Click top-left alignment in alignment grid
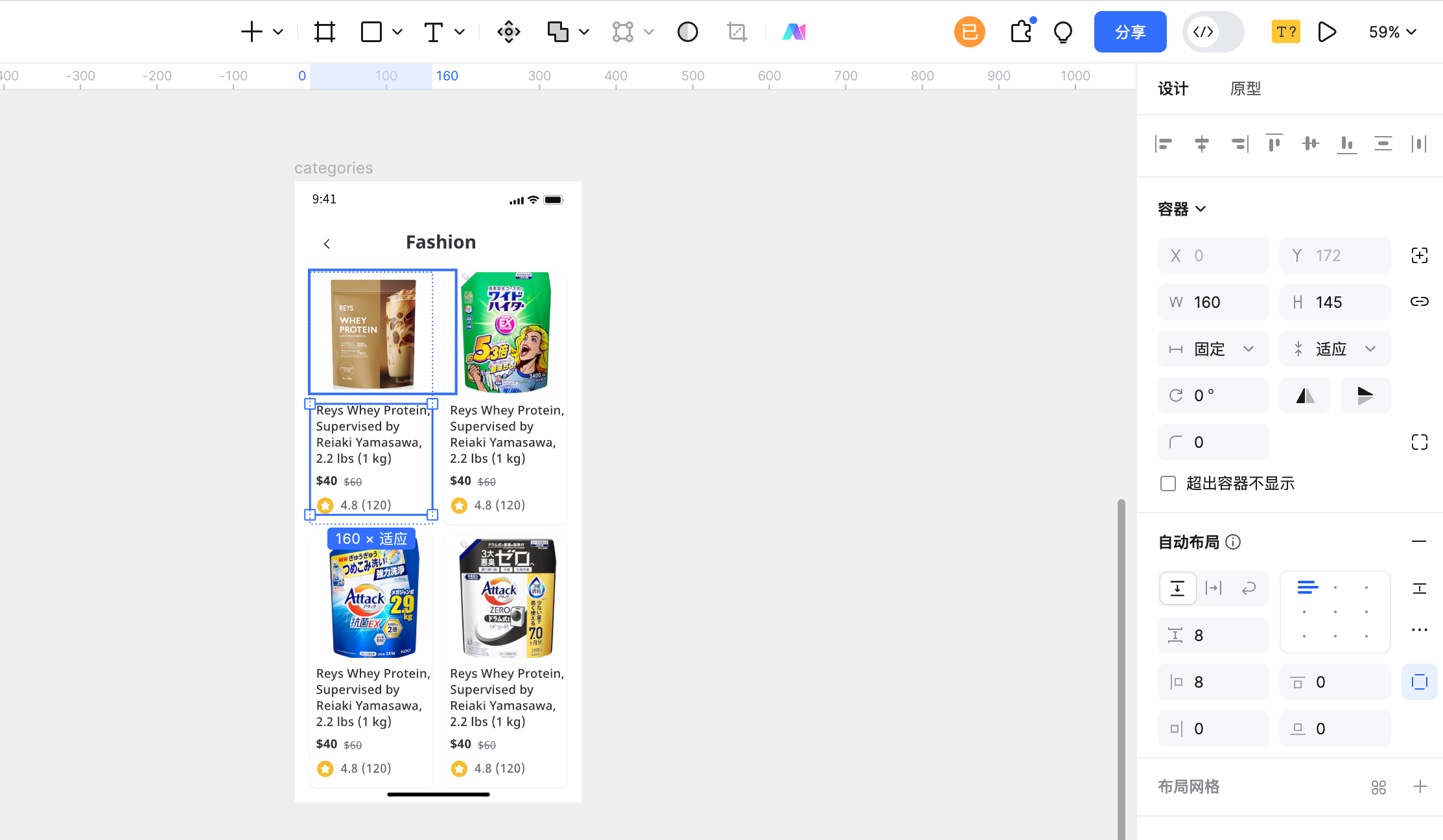 pos(1306,588)
